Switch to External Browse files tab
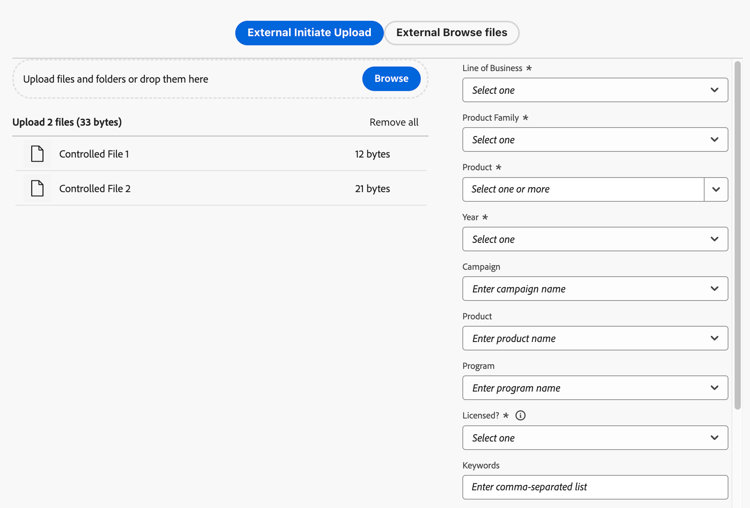The width and height of the screenshot is (750, 508). coord(451,33)
